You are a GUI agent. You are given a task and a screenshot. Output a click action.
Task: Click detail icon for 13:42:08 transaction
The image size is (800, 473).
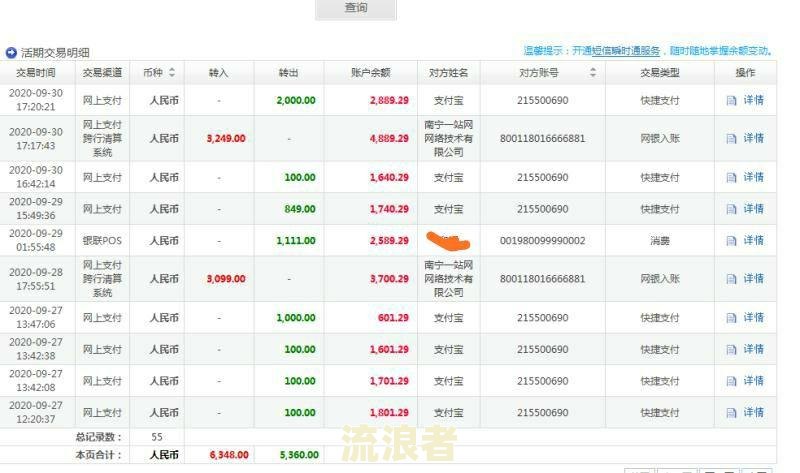click(x=731, y=381)
